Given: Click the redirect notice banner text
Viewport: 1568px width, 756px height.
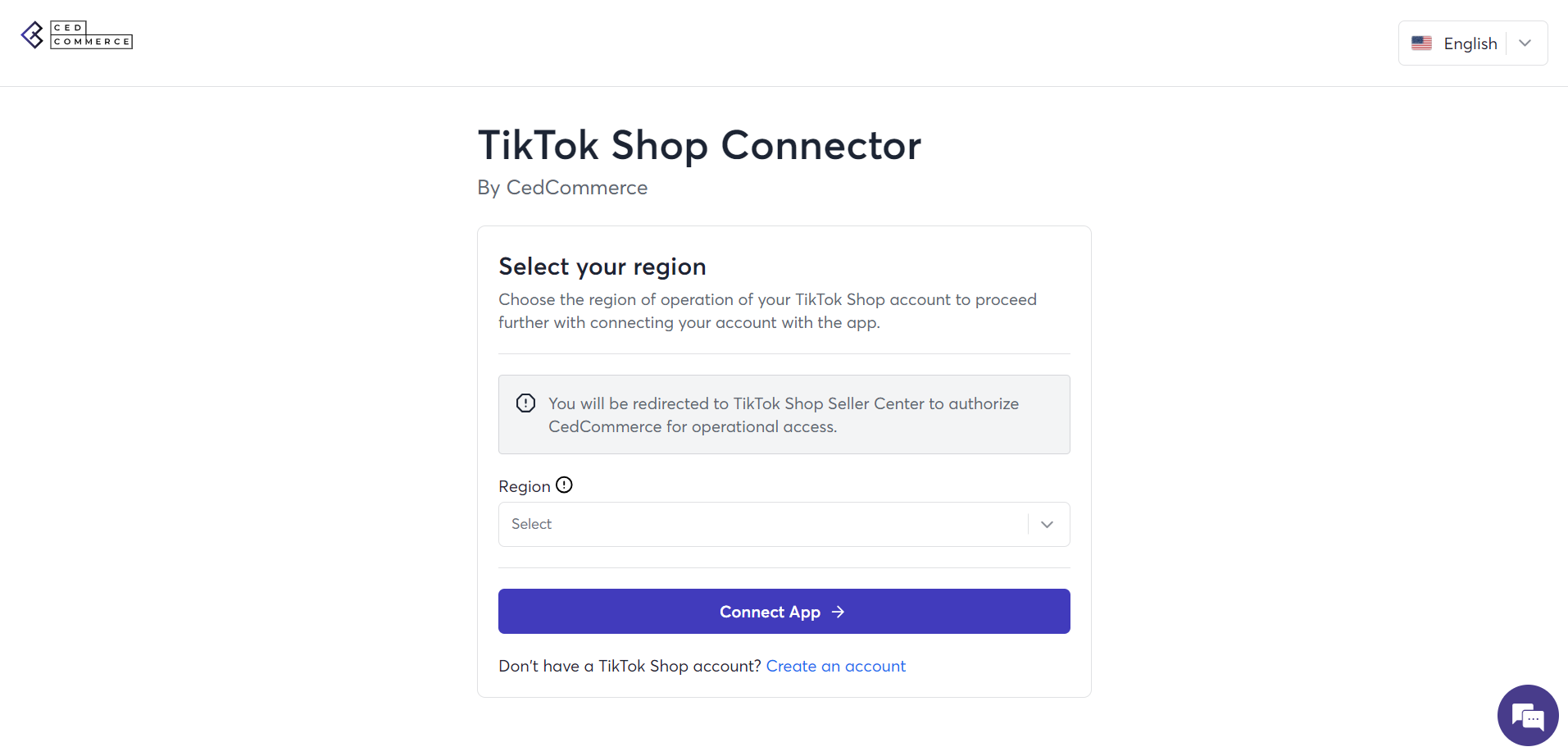Looking at the screenshot, I should click(784, 415).
